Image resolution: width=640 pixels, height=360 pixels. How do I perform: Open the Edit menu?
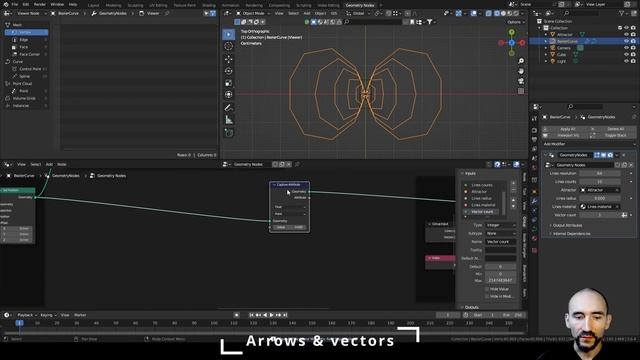click(26, 4)
